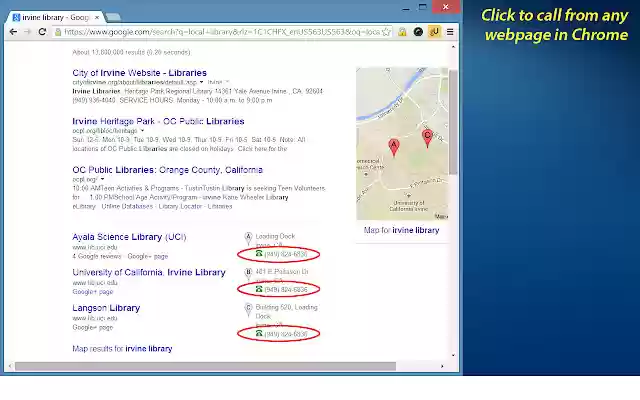Open University of California, Irvine Library result

pyautogui.click(x=149, y=272)
